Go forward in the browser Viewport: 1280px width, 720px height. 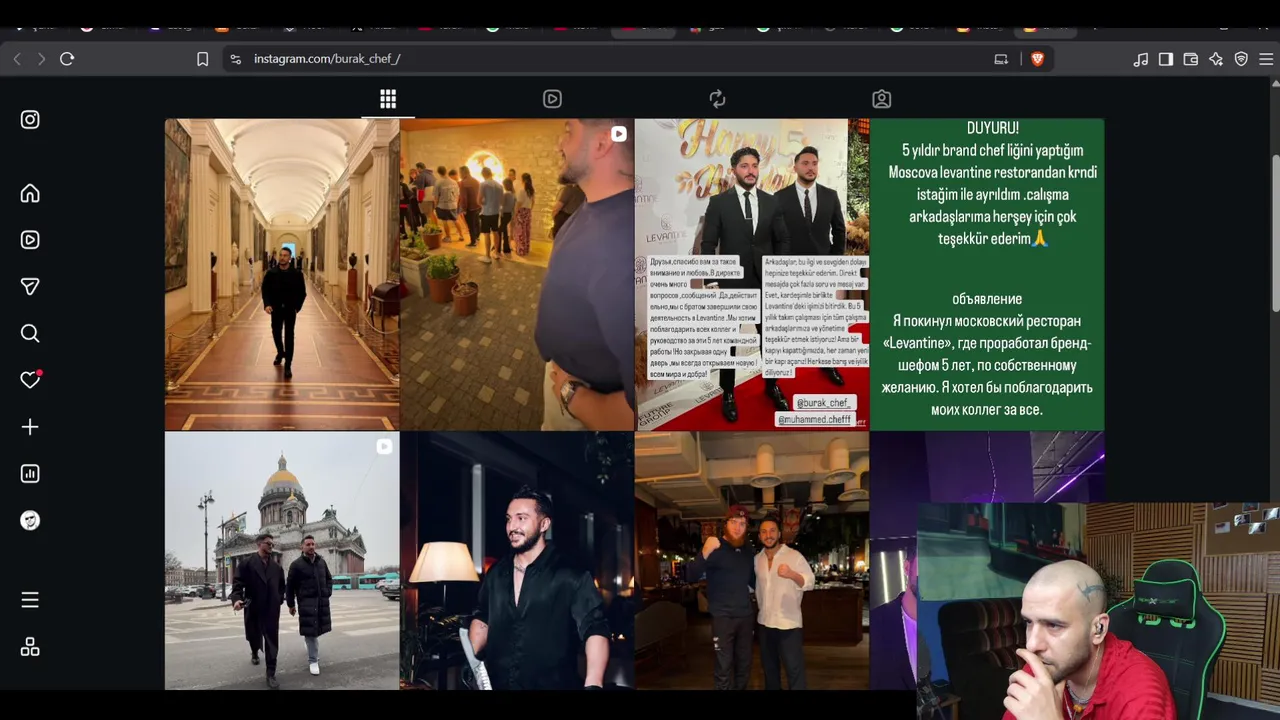click(x=41, y=59)
